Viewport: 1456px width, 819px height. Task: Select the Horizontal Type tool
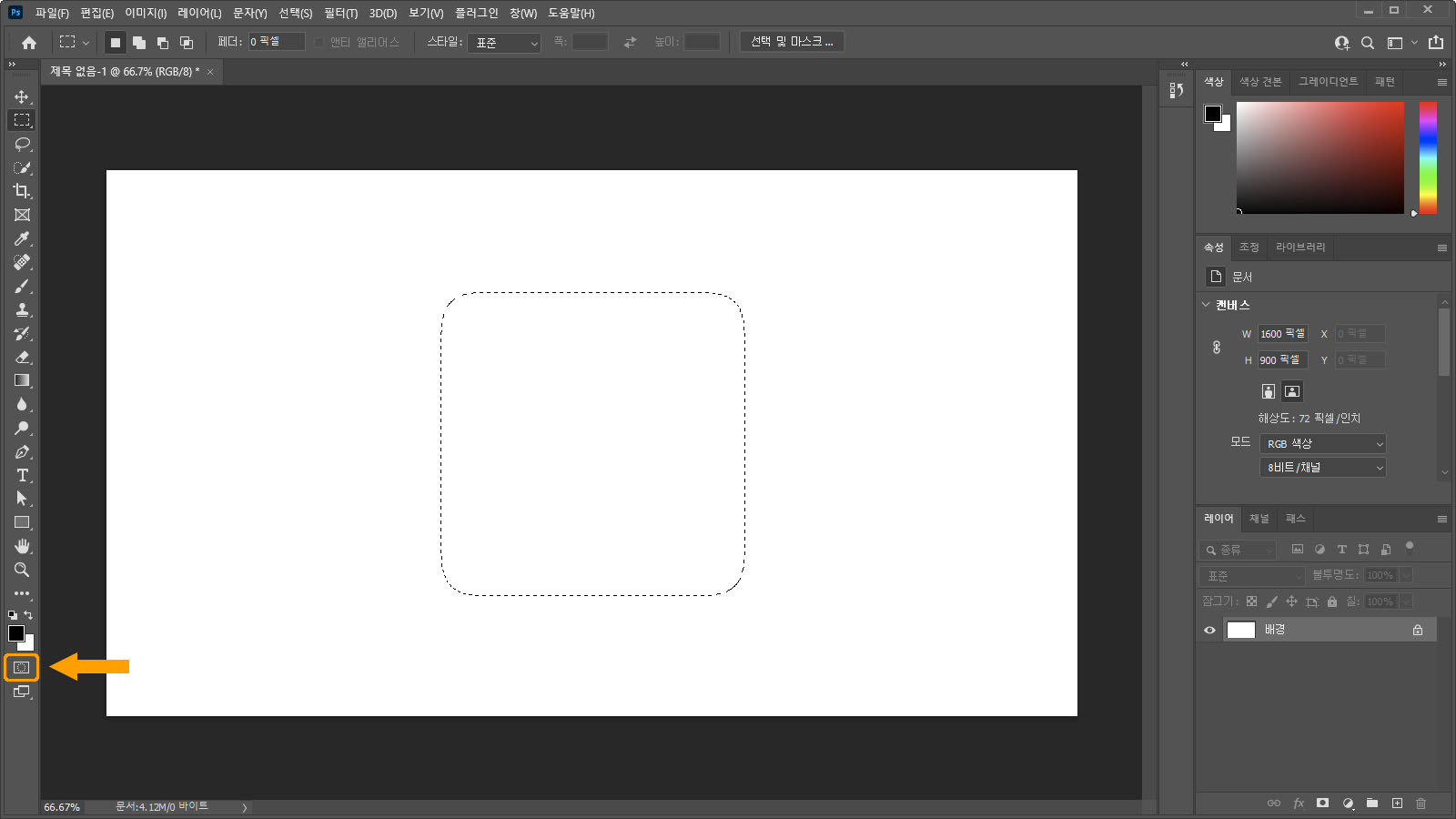click(x=22, y=475)
